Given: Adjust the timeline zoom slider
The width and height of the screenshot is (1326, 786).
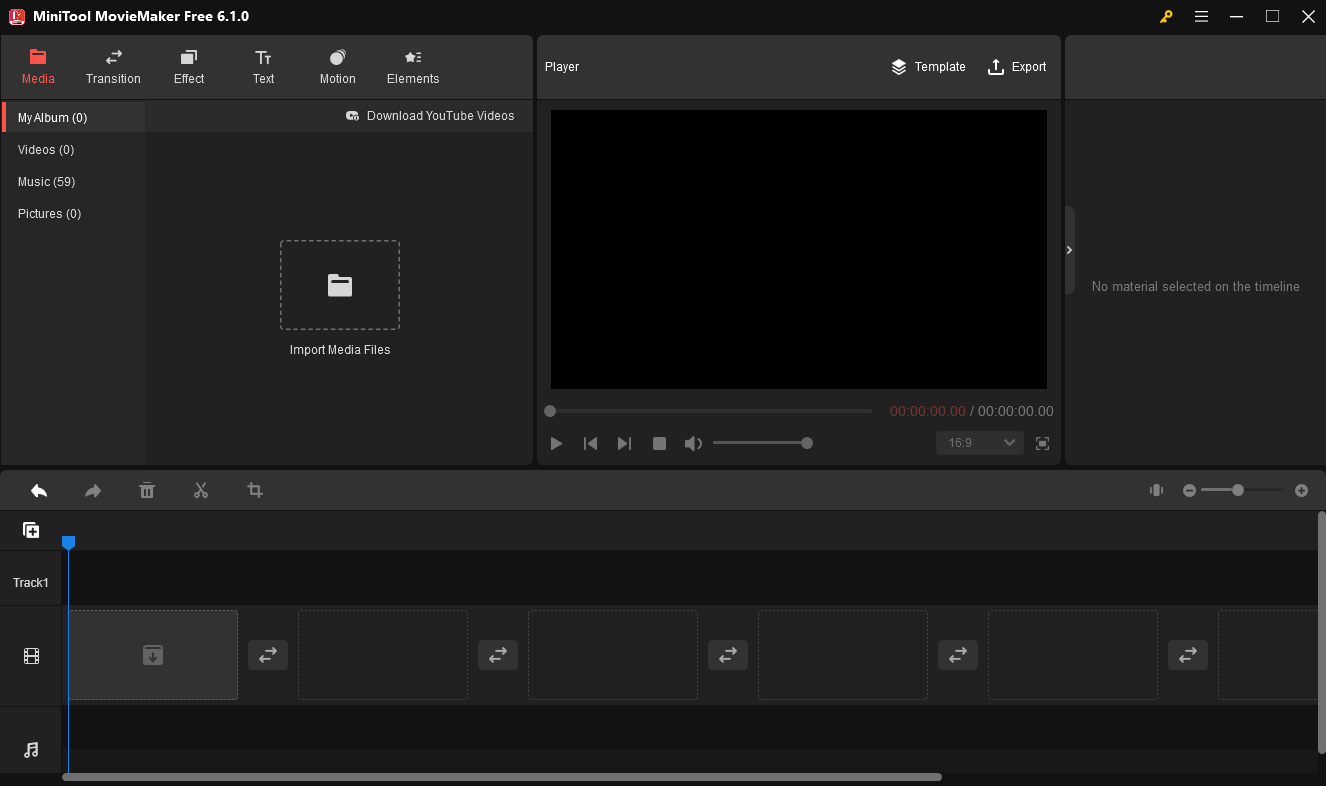Looking at the screenshot, I should pos(1243,490).
